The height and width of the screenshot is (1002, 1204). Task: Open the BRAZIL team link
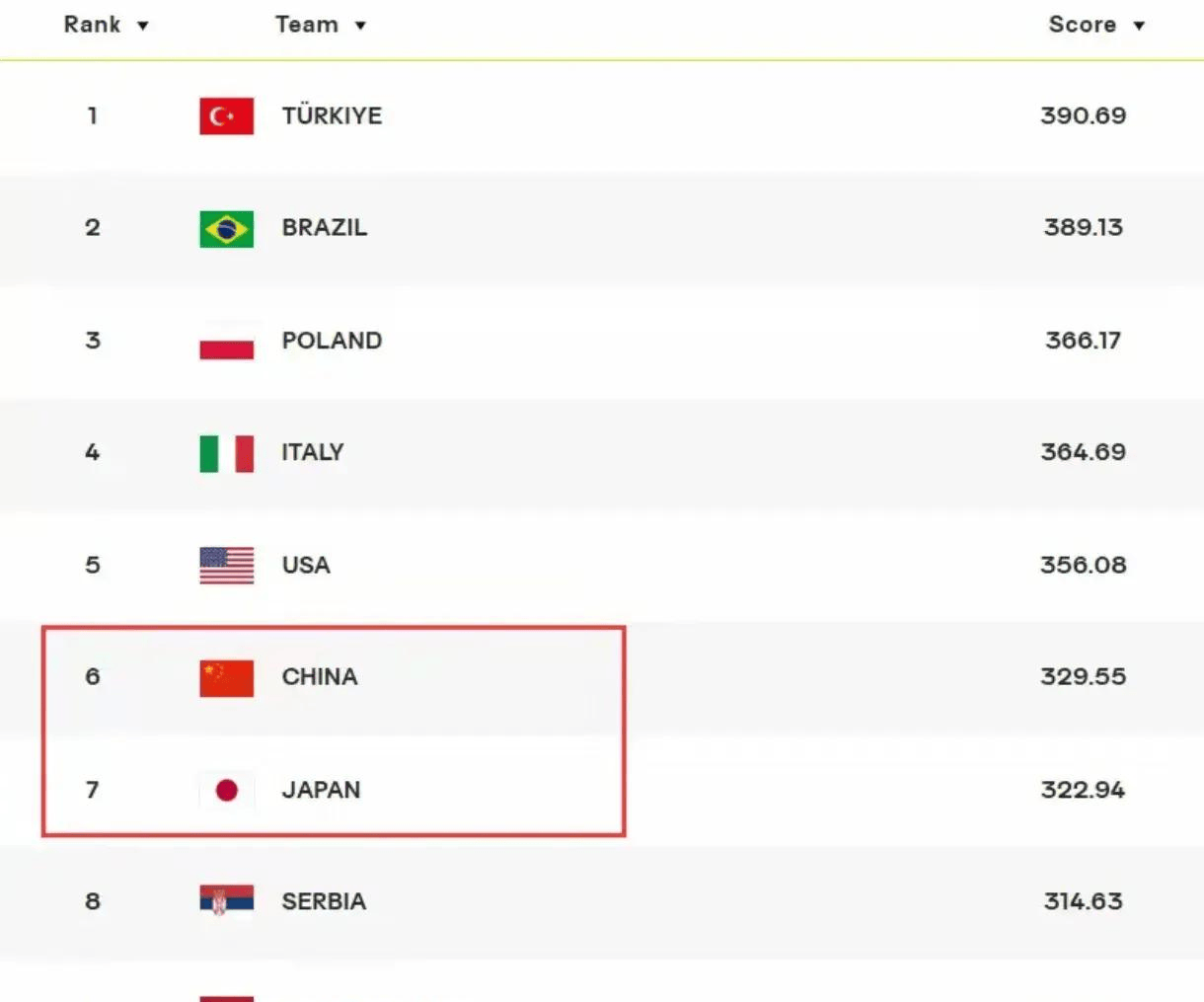pyautogui.click(x=324, y=228)
